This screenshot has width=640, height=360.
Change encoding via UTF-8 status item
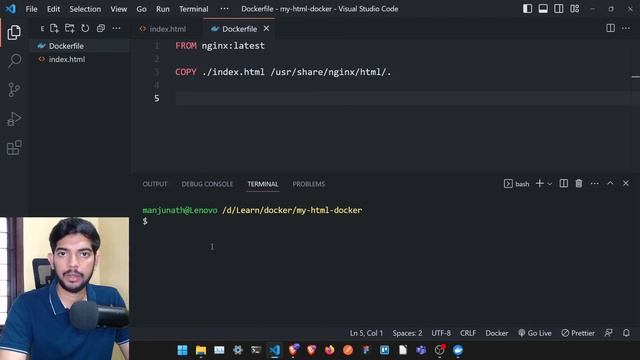point(441,333)
